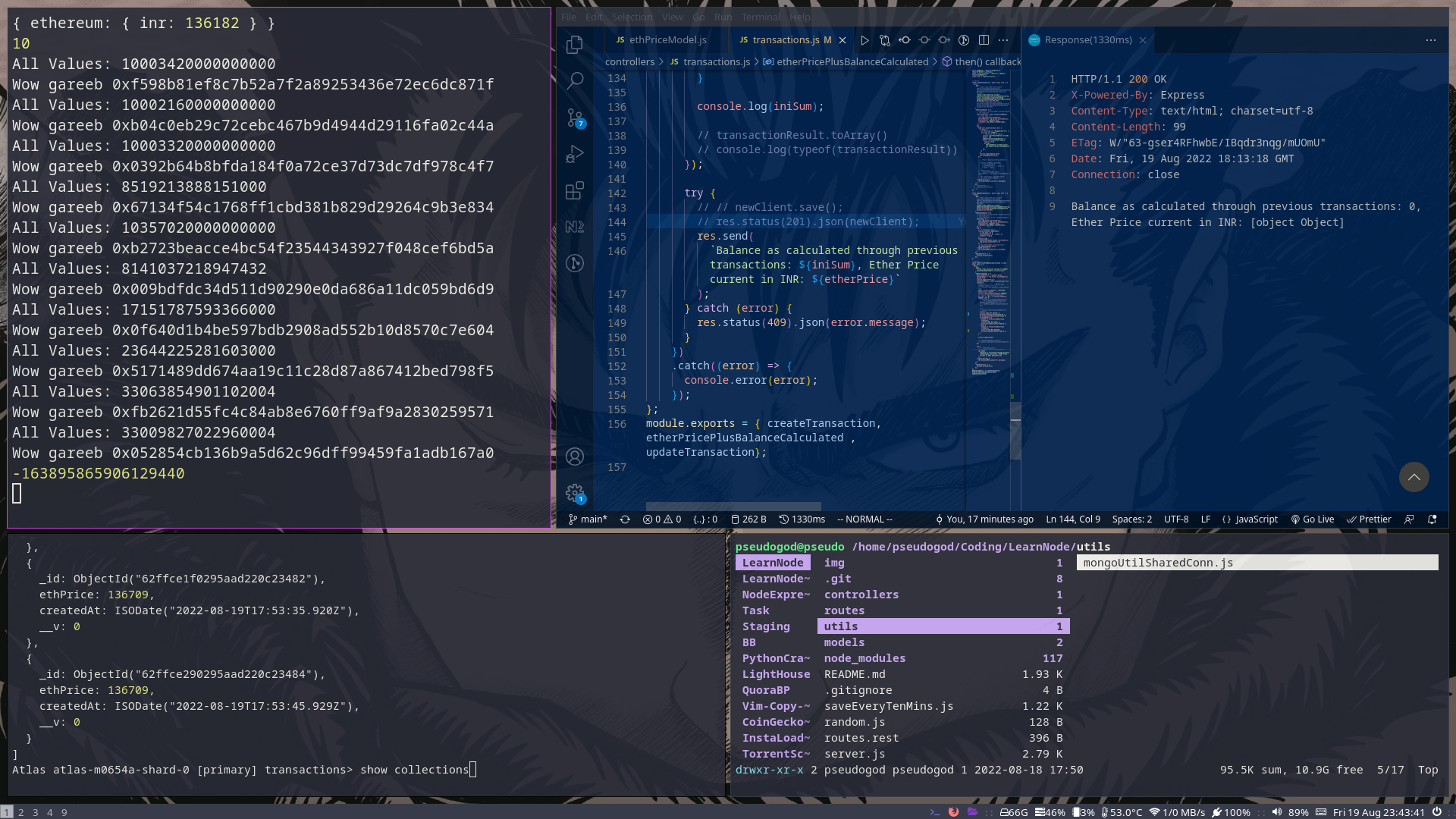Click the compare changes icon in editor toolbar
The height and width of the screenshot is (819, 1456).
885,40
